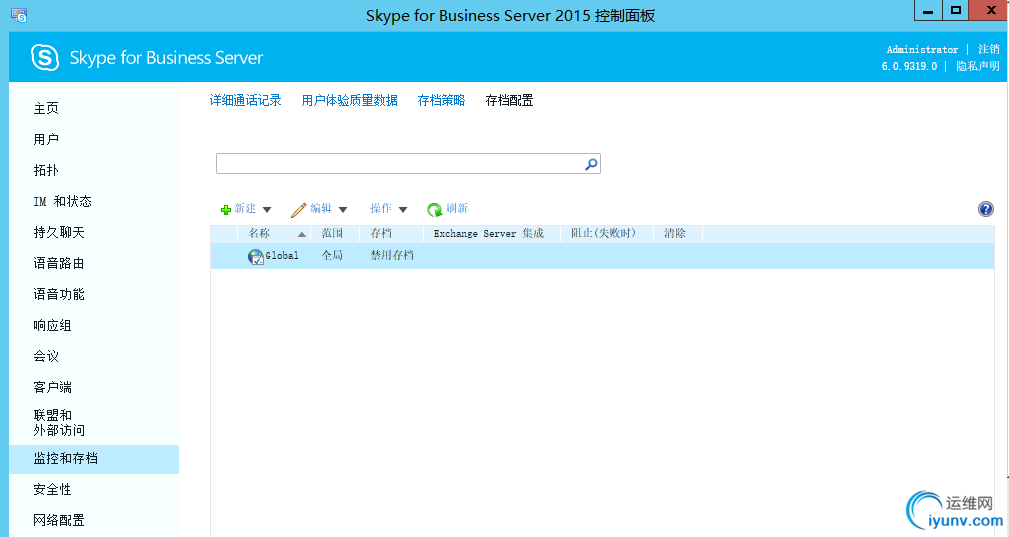Click the title bar application icon
1009x537 pixels.
pos(19,15)
